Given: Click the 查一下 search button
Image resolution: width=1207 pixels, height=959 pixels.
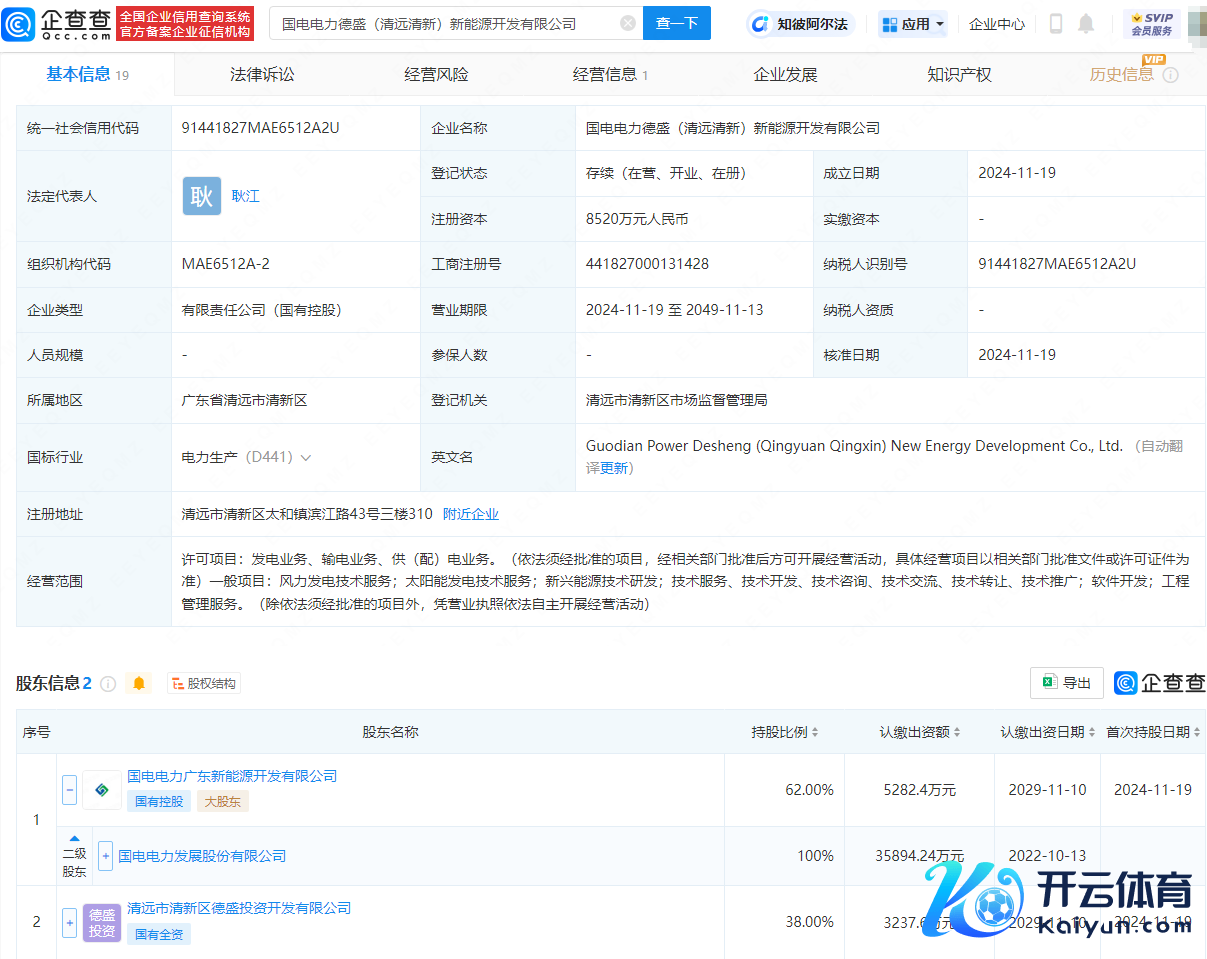Looking at the screenshot, I should click(677, 23).
